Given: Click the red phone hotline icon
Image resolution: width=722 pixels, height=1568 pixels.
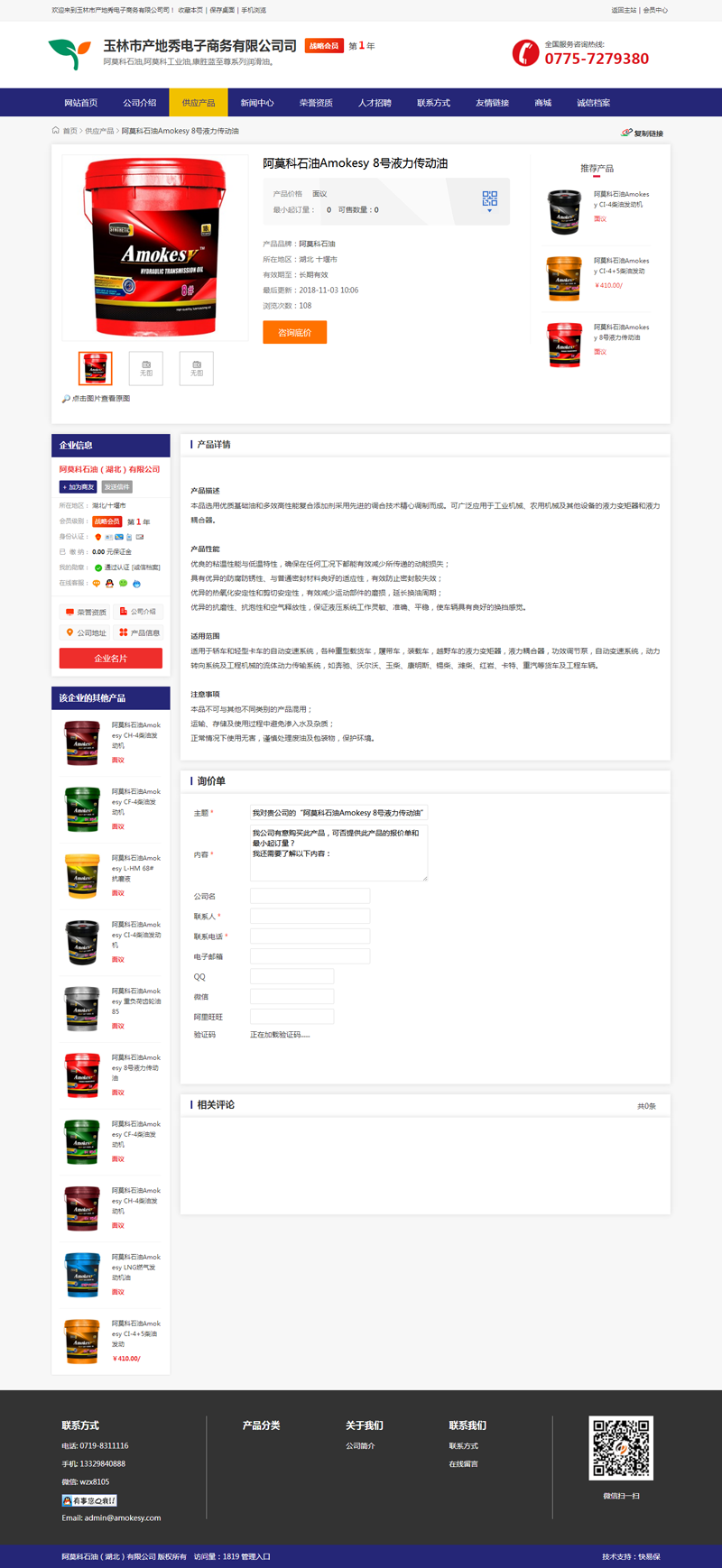Looking at the screenshot, I should pyautogui.click(x=525, y=53).
